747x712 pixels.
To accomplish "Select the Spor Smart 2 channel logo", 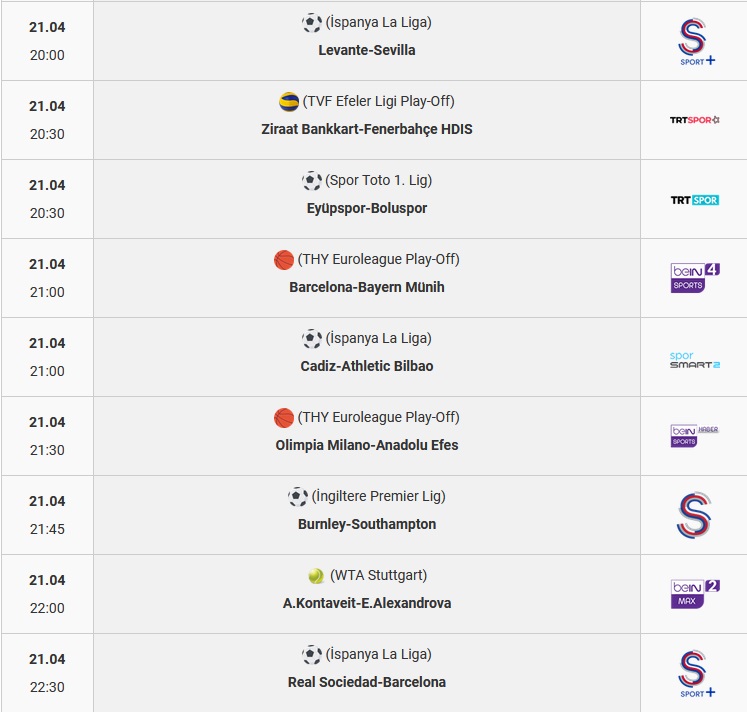I will [x=695, y=360].
